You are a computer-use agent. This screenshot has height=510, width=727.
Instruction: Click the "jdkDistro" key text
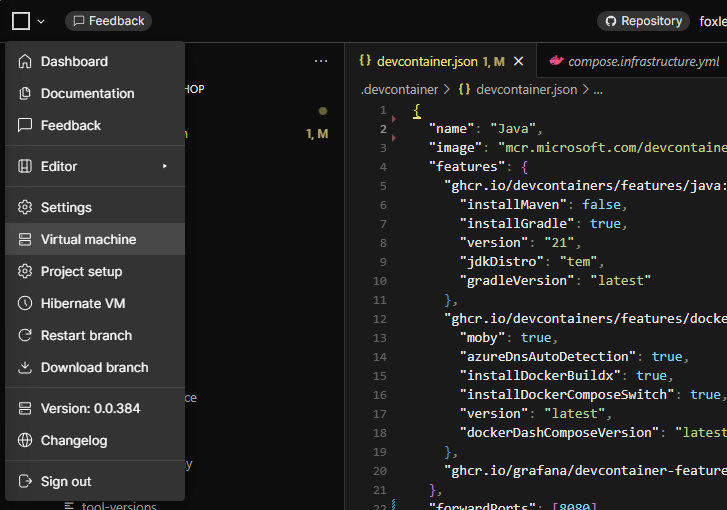point(502,261)
